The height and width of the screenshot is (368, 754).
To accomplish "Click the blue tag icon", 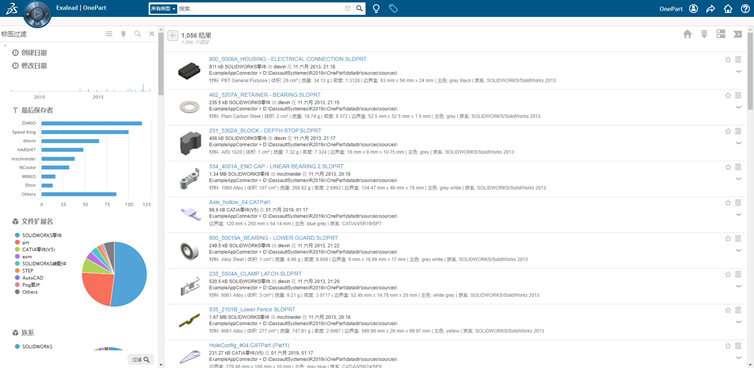I will (393, 9).
